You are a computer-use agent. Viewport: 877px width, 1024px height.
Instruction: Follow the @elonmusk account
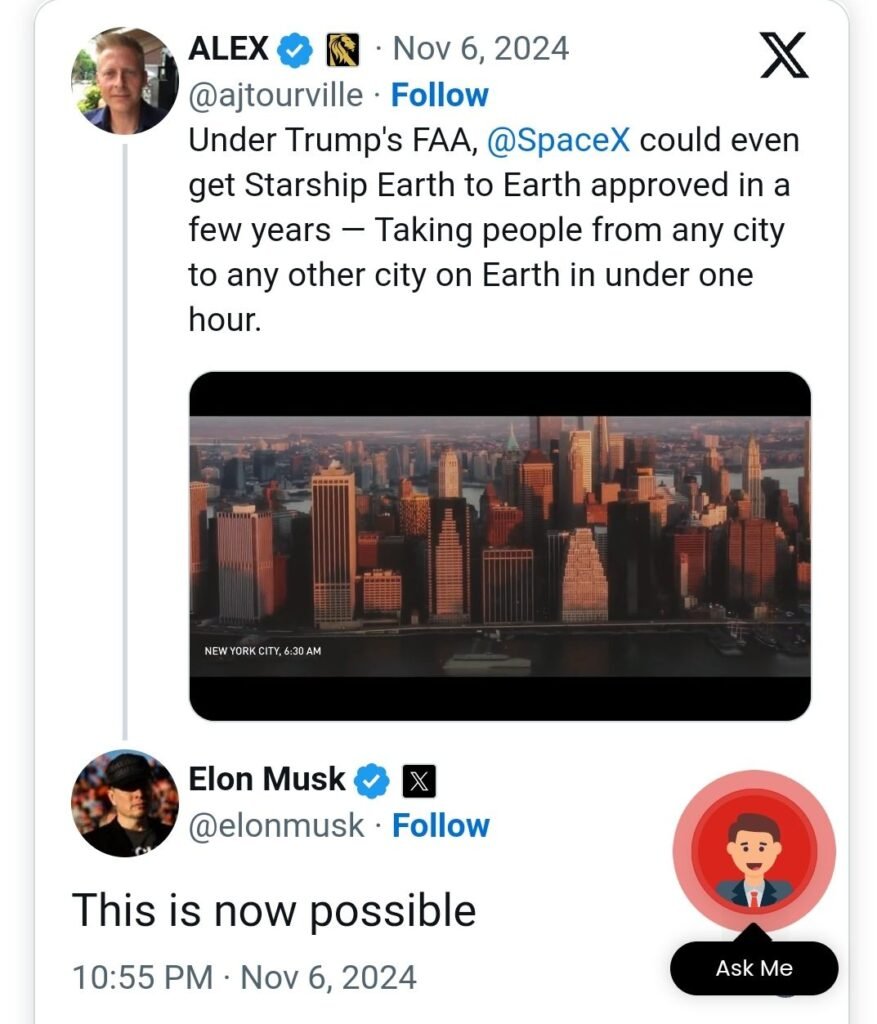(x=440, y=826)
